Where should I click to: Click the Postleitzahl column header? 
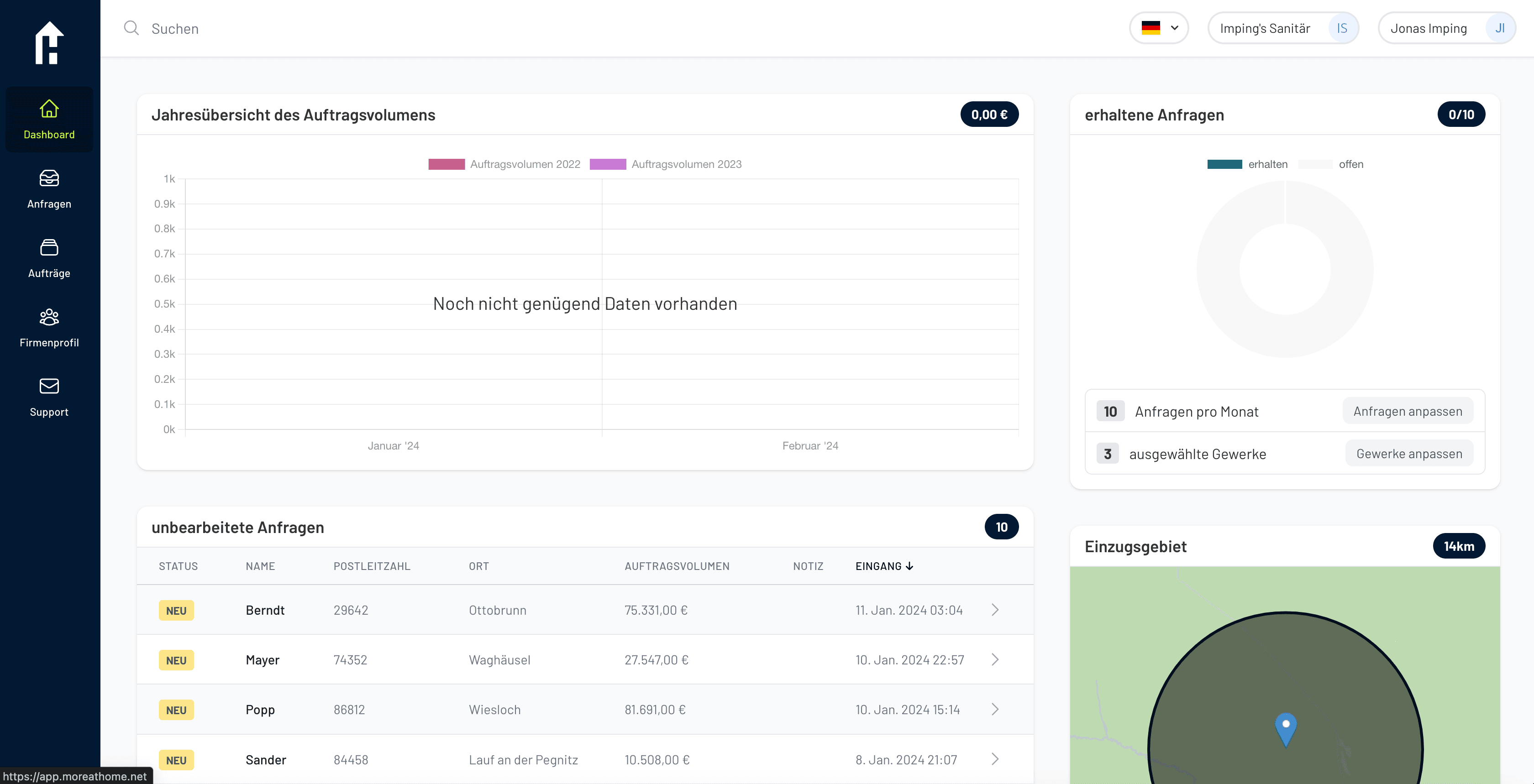(372, 566)
